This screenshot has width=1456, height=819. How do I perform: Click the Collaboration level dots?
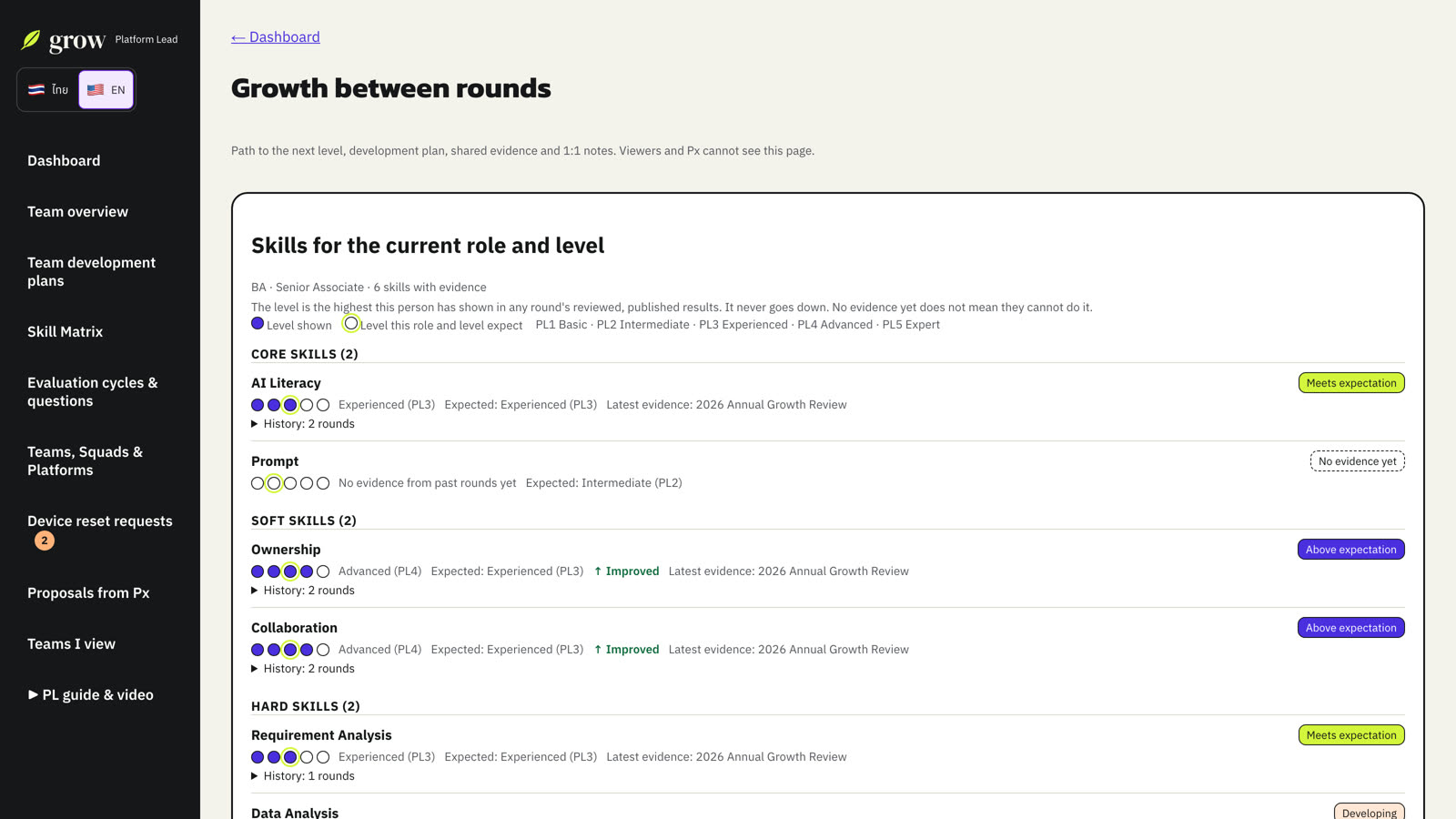[290, 650]
